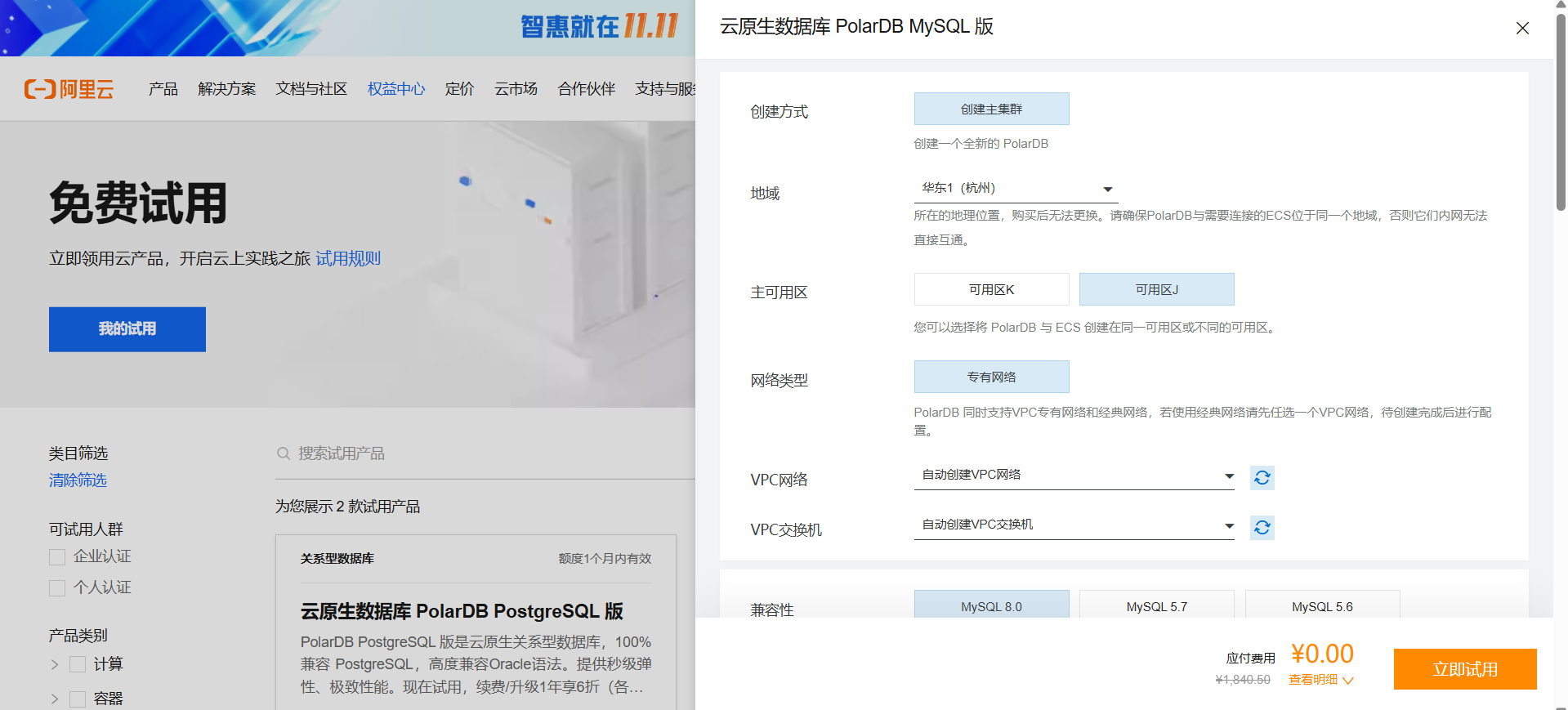Refresh the VPC网络 list
Screen dimensions: 1568x710
[1262, 478]
